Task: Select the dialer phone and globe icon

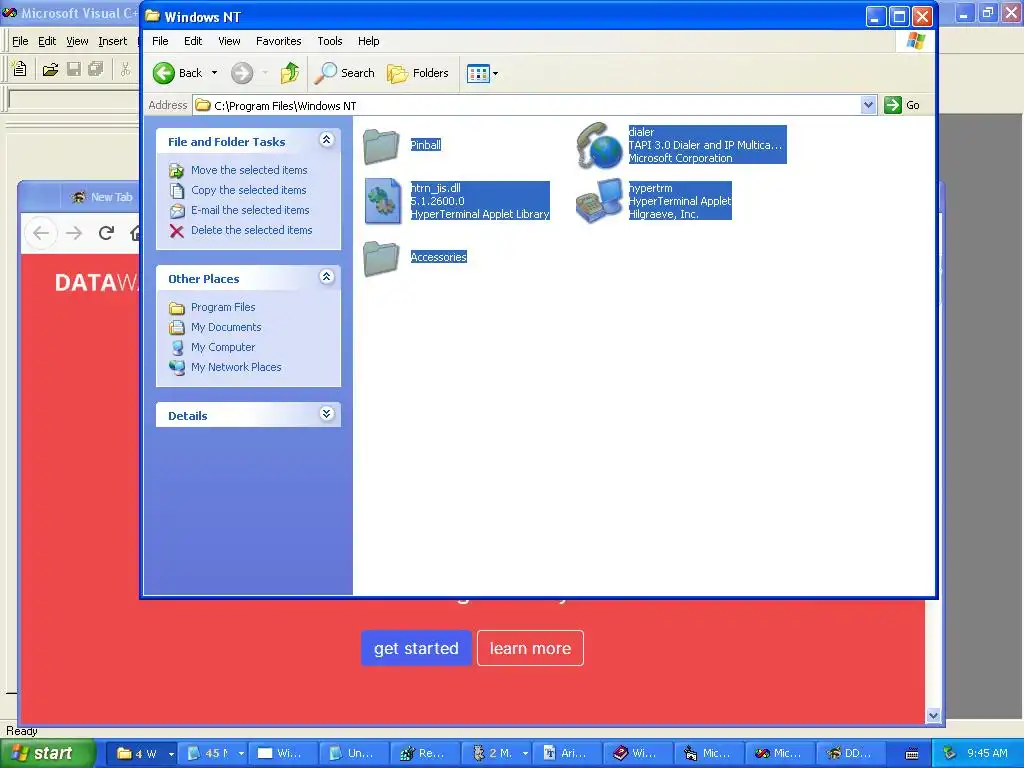Action: (x=599, y=145)
